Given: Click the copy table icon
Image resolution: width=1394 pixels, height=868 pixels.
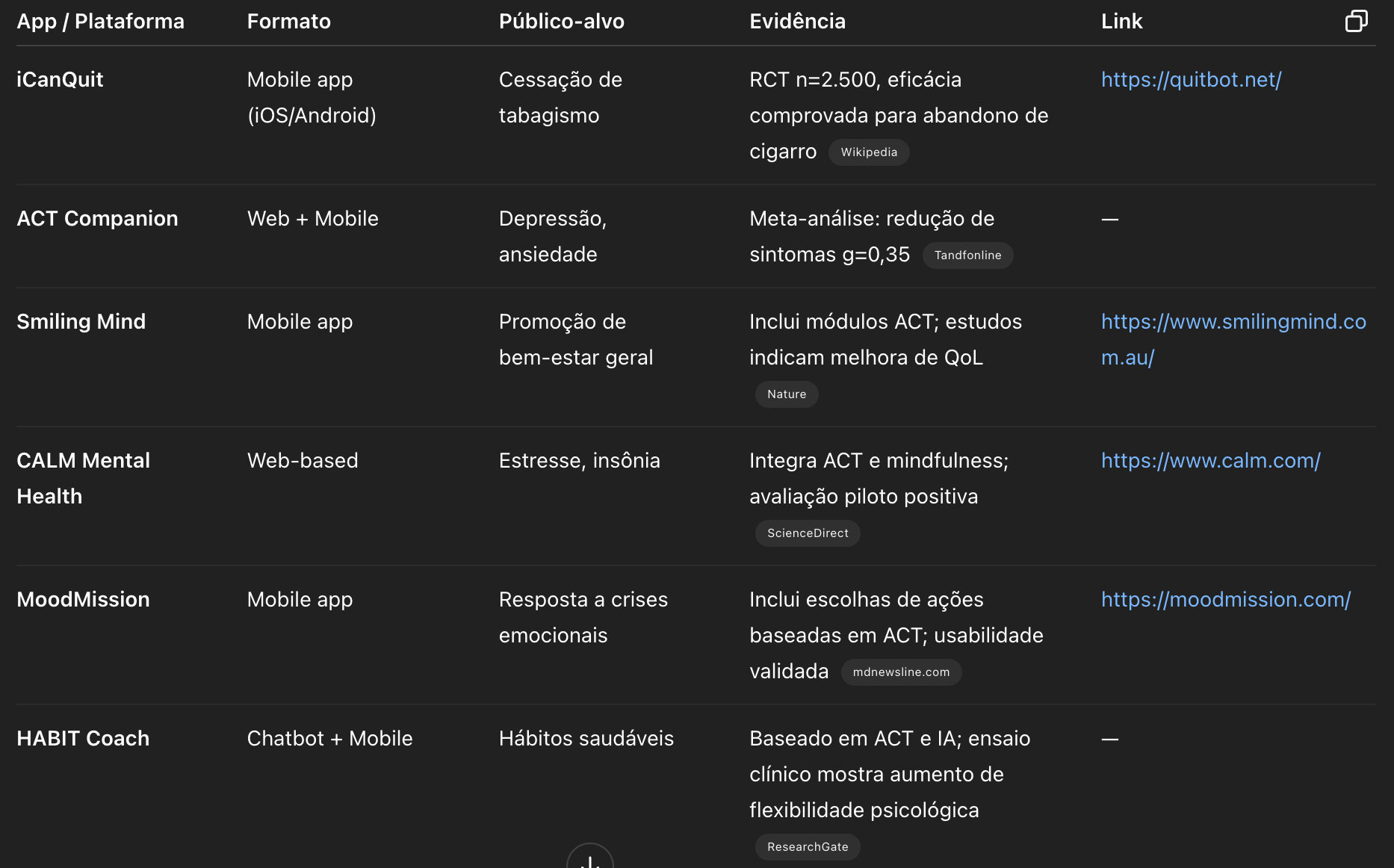Looking at the screenshot, I should click(1356, 21).
